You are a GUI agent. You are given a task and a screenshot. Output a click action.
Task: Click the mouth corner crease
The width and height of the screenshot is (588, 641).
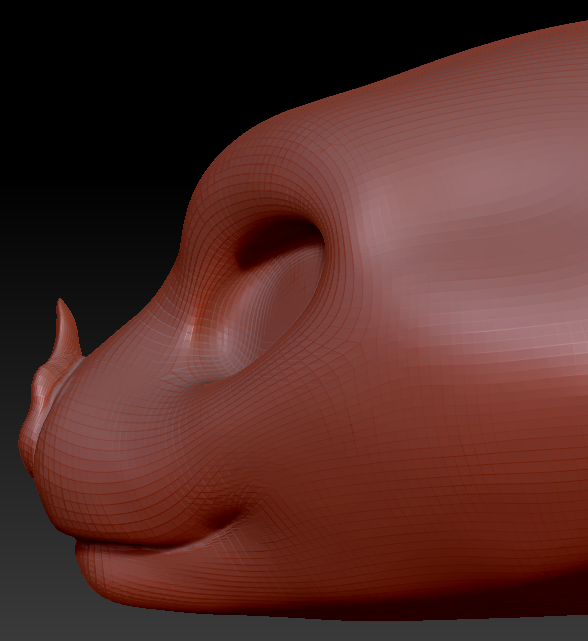tap(223, 519)
